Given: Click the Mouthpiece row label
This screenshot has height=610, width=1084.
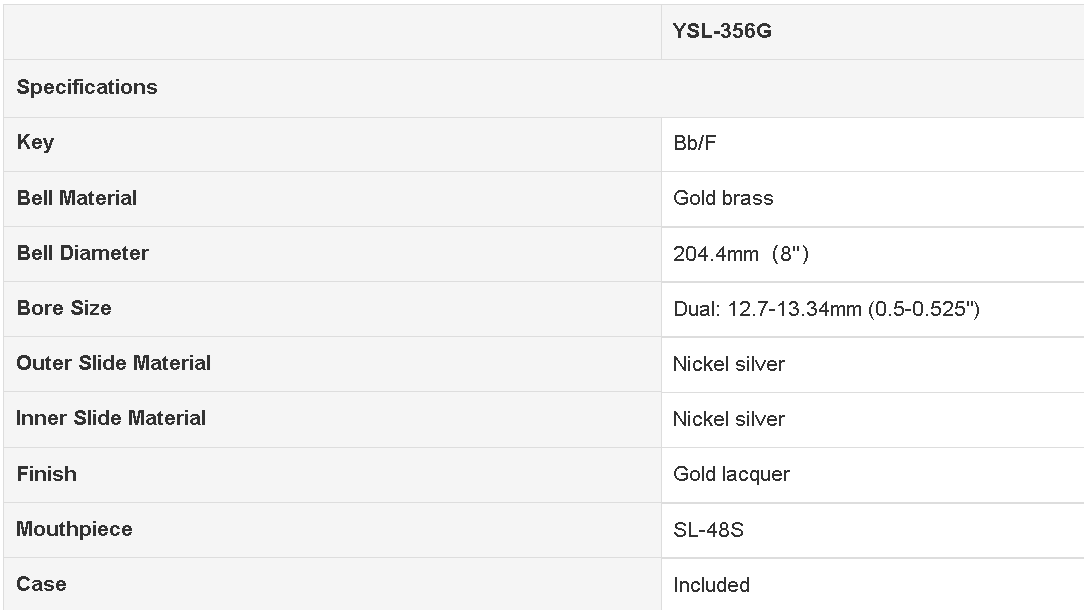Looking at the screenshot, I should pyautogui.click(x=74, y=530).
